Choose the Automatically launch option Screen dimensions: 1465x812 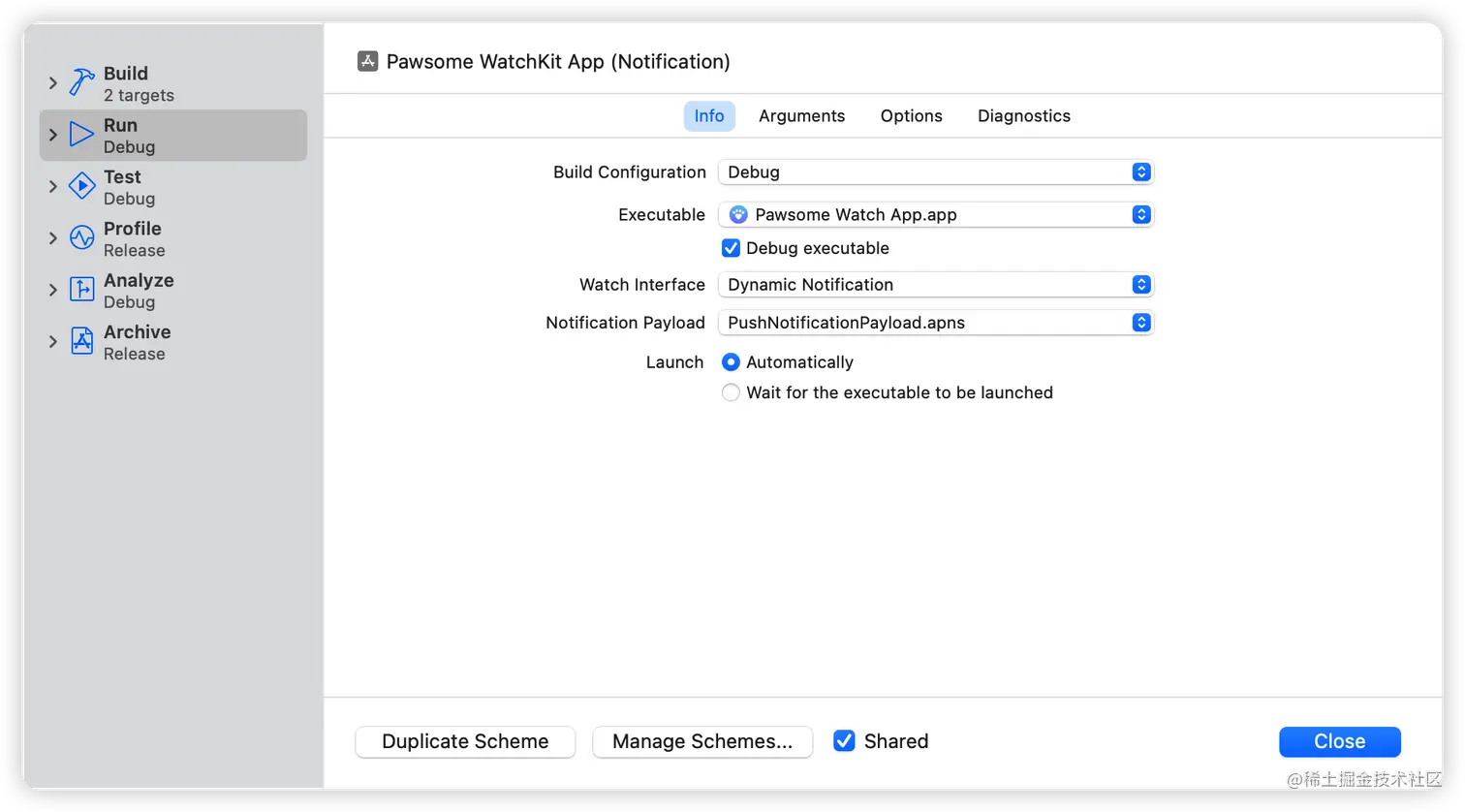tap(732, 362)
